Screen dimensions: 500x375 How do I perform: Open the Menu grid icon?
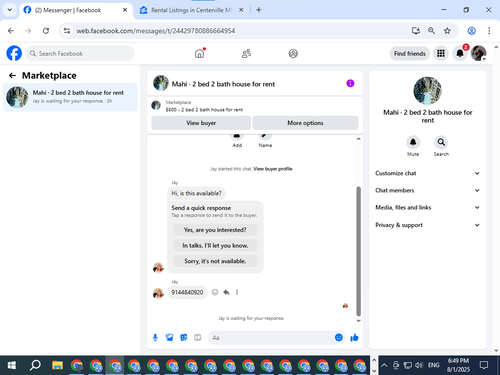click(x=441, y=53)
